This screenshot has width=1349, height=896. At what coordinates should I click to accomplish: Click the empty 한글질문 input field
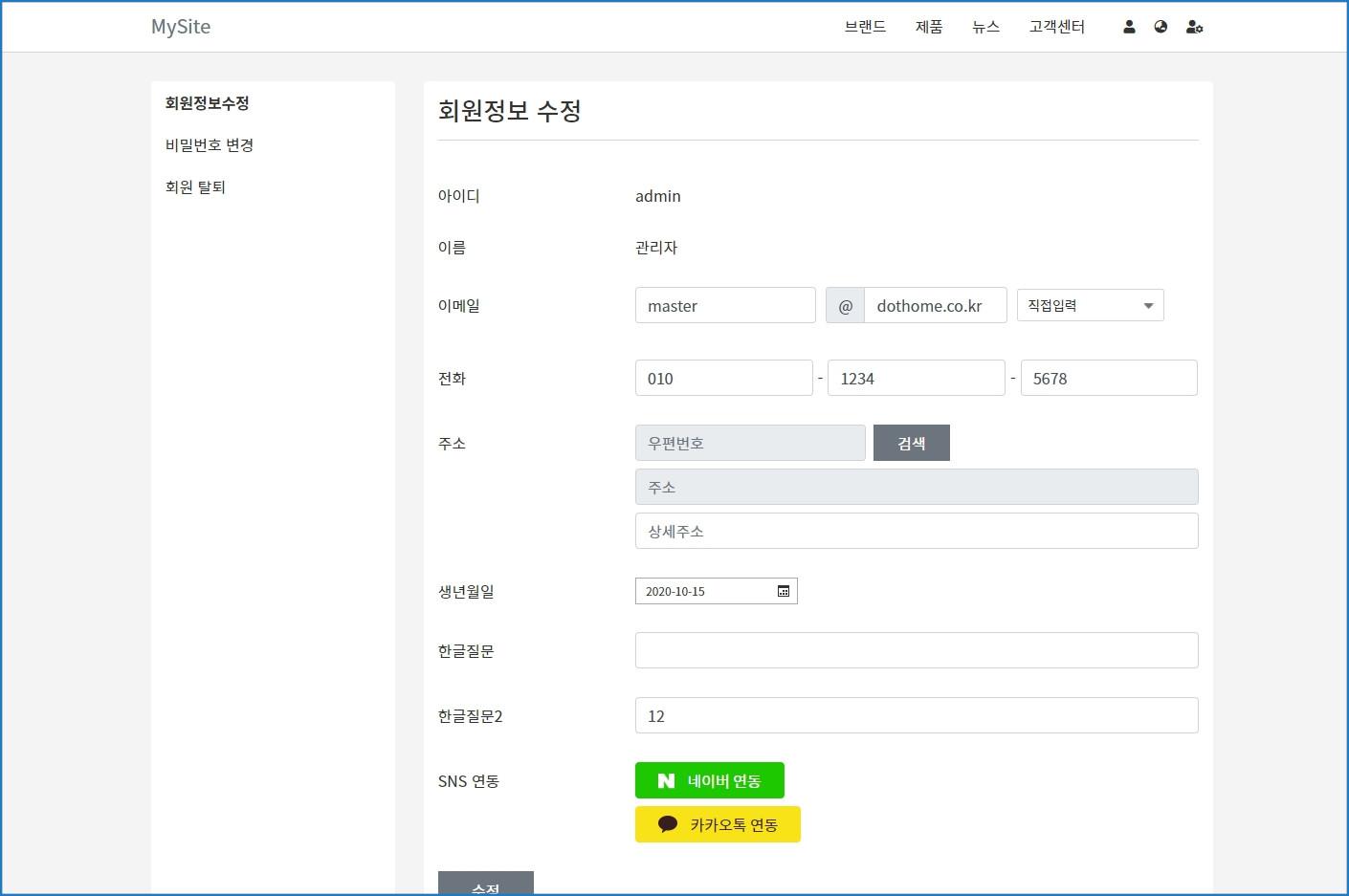pos(916,650)
